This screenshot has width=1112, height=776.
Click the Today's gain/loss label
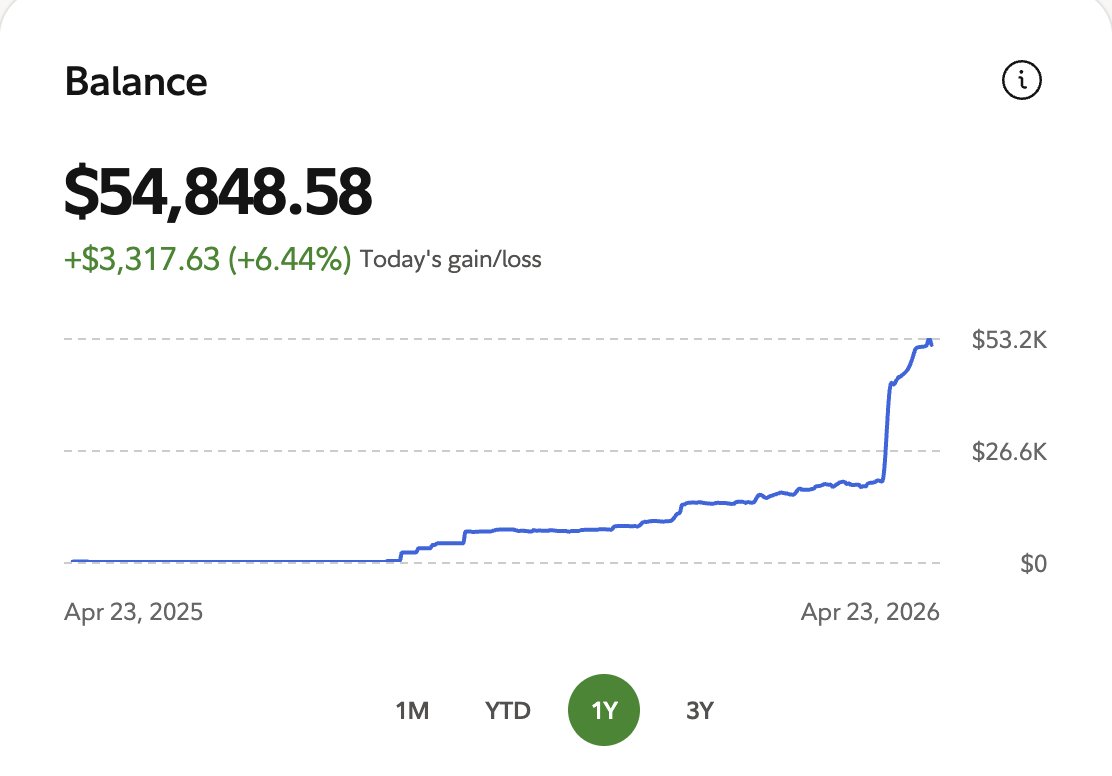450,260
